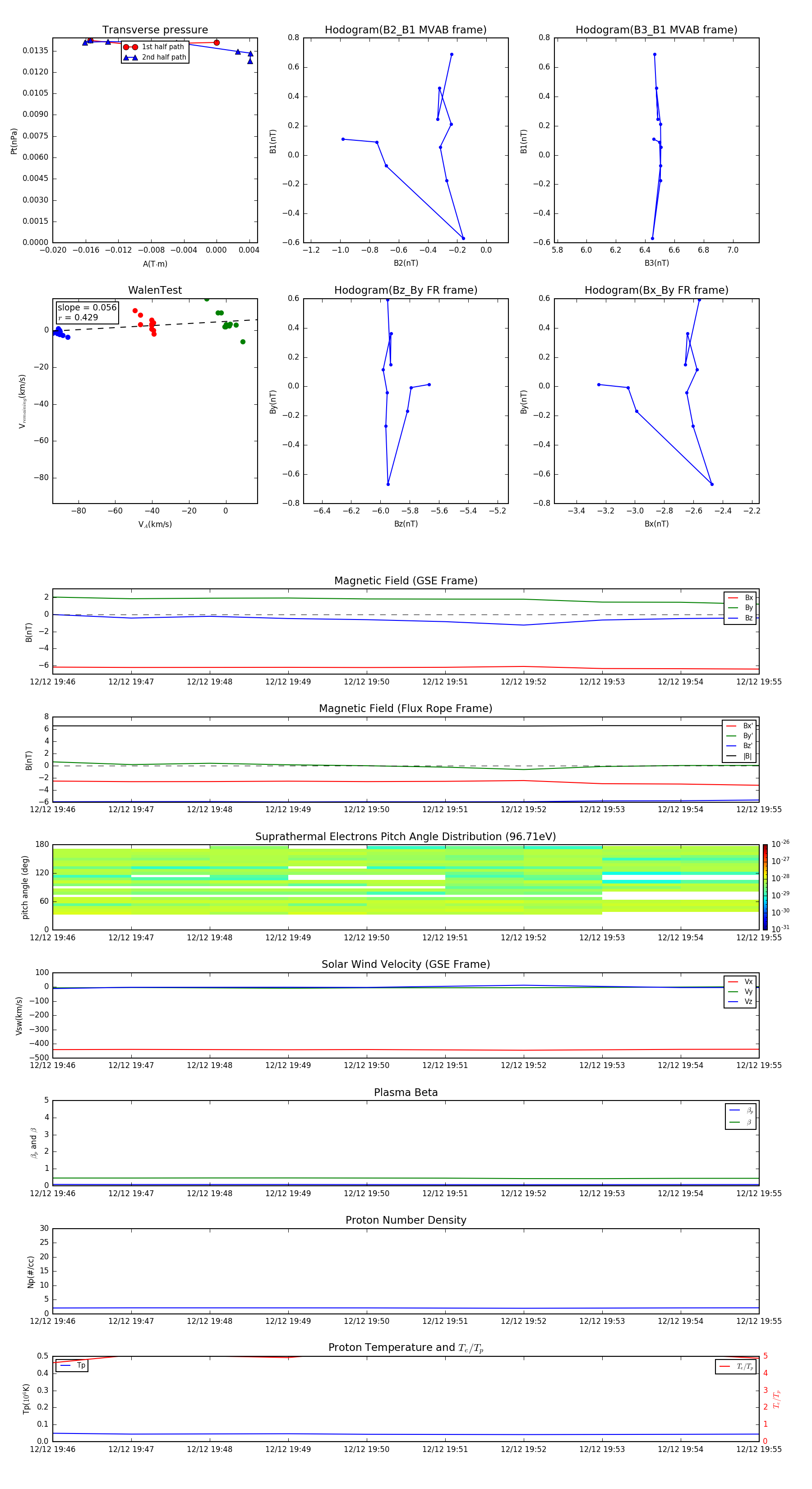Click the 'Bx(nT)' x-axis label

(x=656, y=524)
